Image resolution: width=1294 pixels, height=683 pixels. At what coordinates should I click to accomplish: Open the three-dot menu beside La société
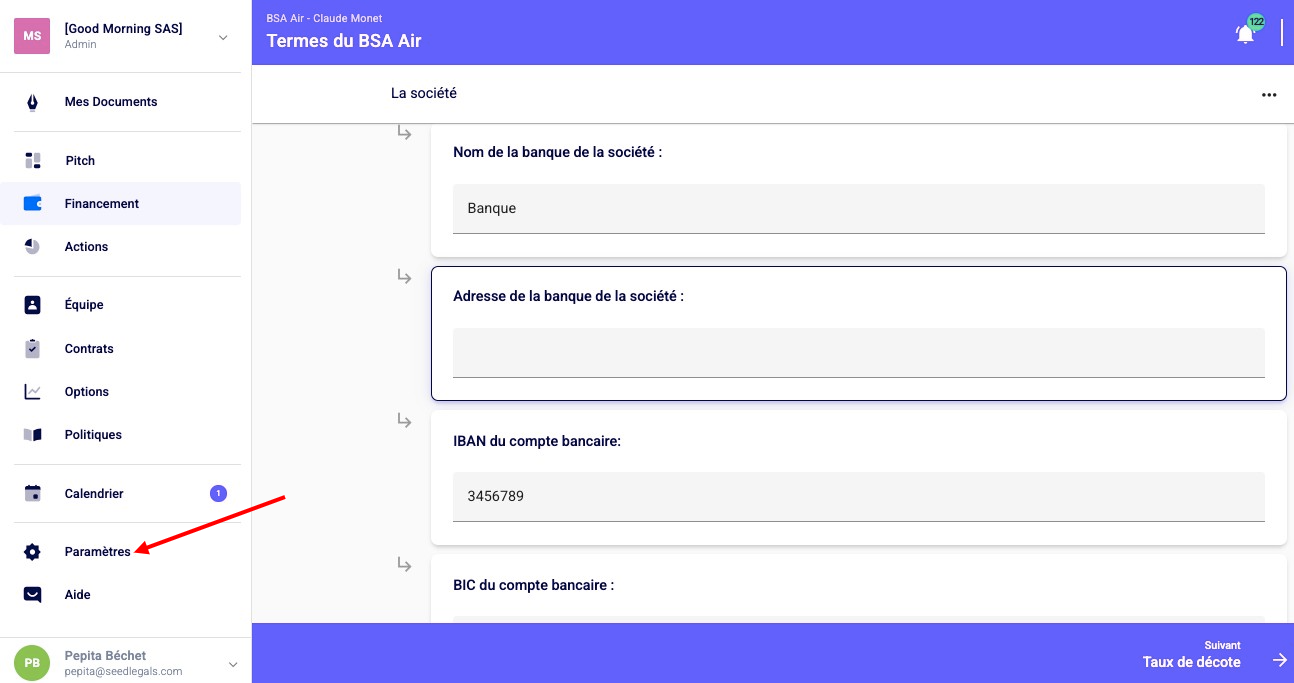(1269, 95)
